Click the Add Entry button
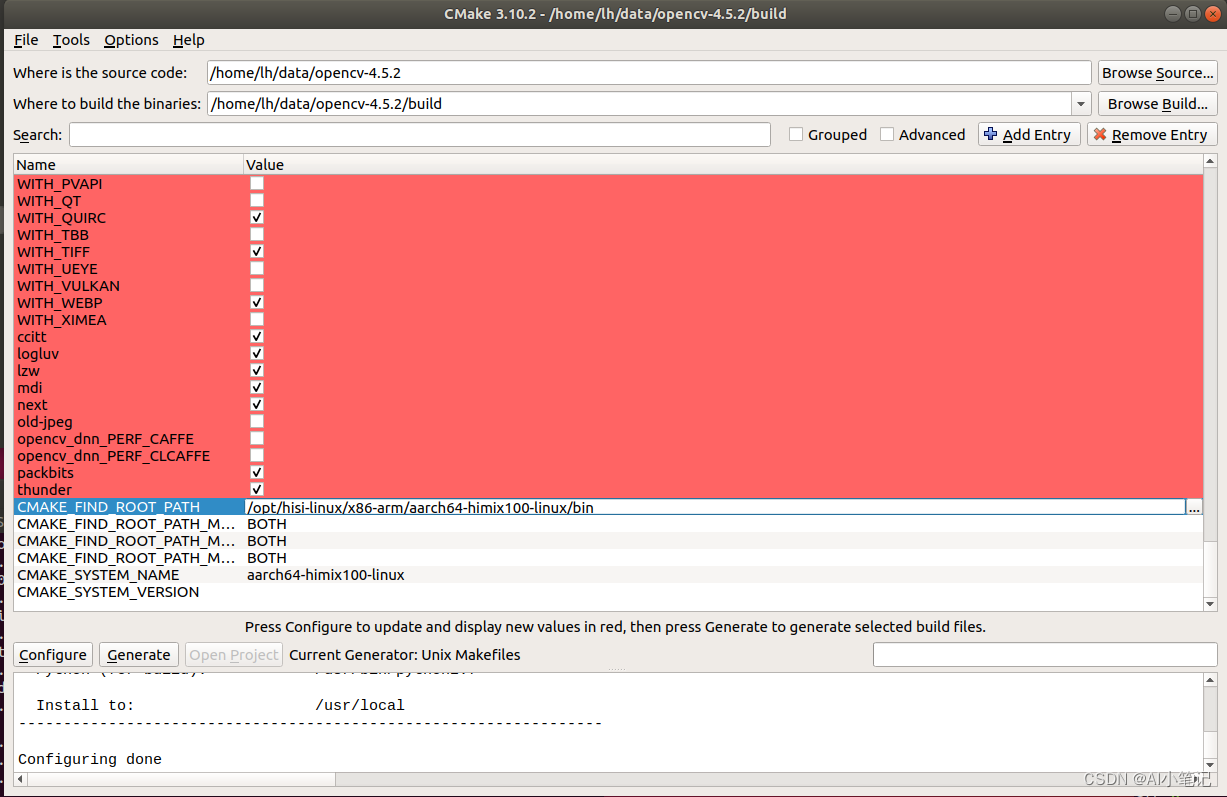 click(x=1027, y=135)
